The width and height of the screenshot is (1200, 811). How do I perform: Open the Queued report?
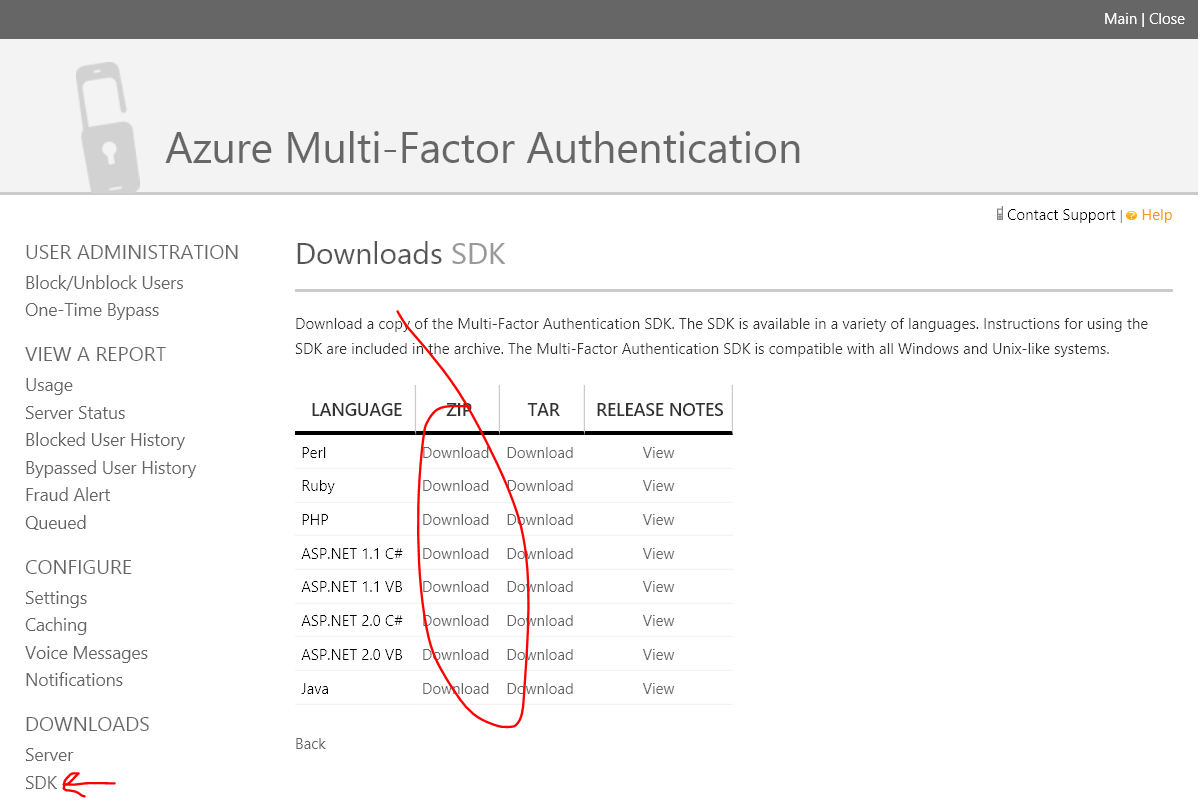tap(56, 523)
